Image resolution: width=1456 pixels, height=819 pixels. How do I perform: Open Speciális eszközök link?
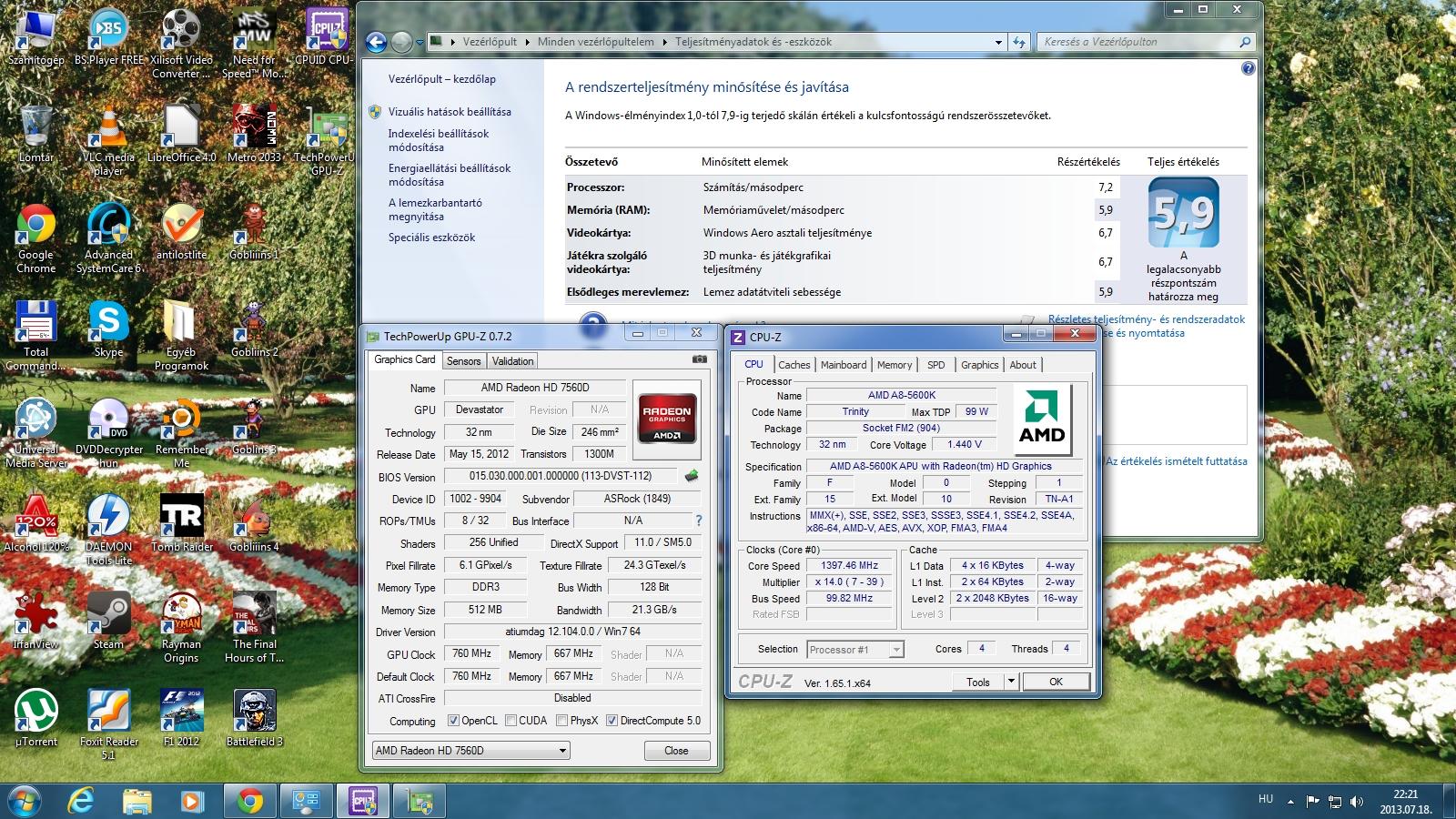click(431, 238)
